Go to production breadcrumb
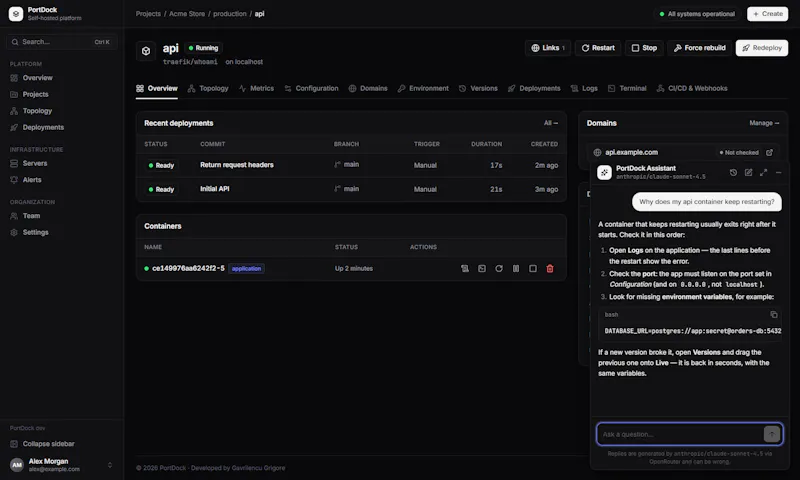Screen dimensions: 800x480 [x=230, y=14]
